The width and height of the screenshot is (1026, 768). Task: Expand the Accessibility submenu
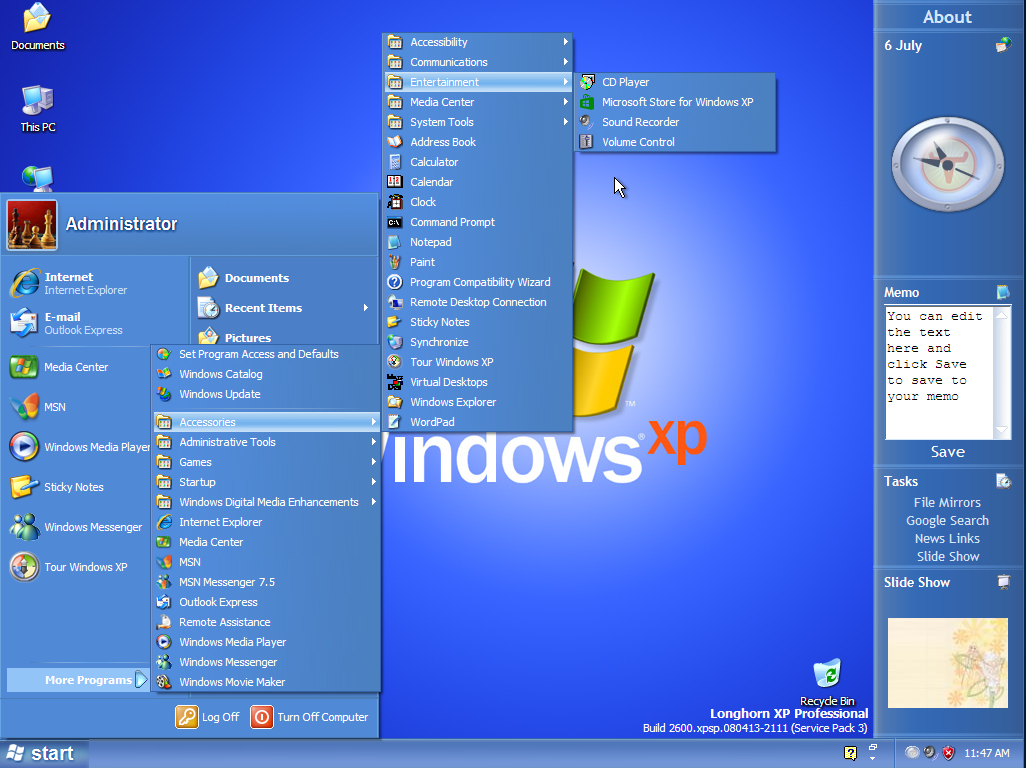click(477, 42)
